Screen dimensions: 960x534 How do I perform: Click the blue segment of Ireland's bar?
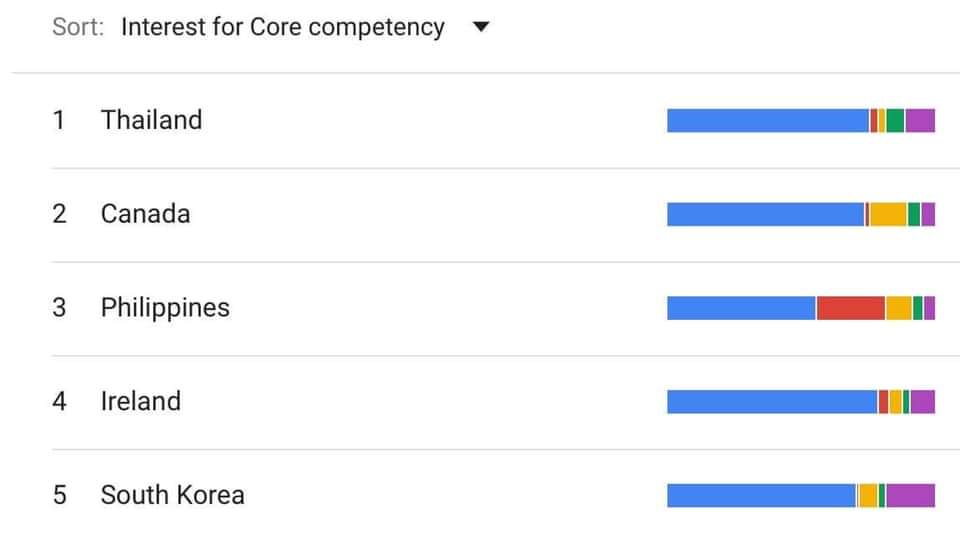click(772, 402)
